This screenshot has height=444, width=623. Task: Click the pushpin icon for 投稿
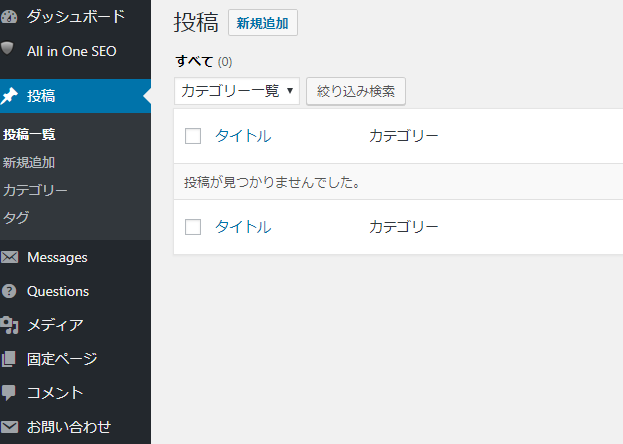(10, 96)
